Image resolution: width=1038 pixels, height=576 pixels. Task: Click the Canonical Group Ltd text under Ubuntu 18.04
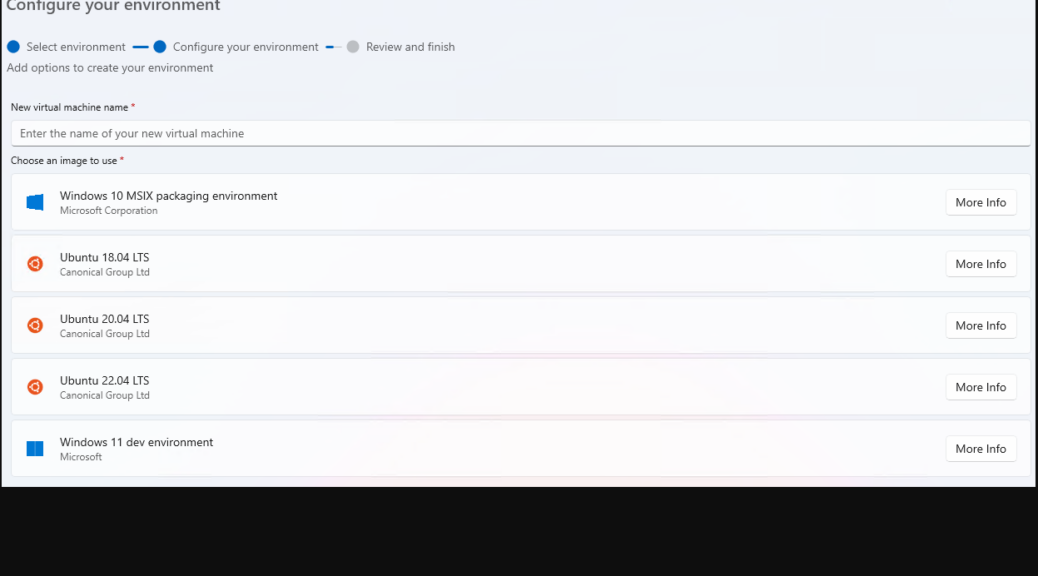(x=105, y=272)
